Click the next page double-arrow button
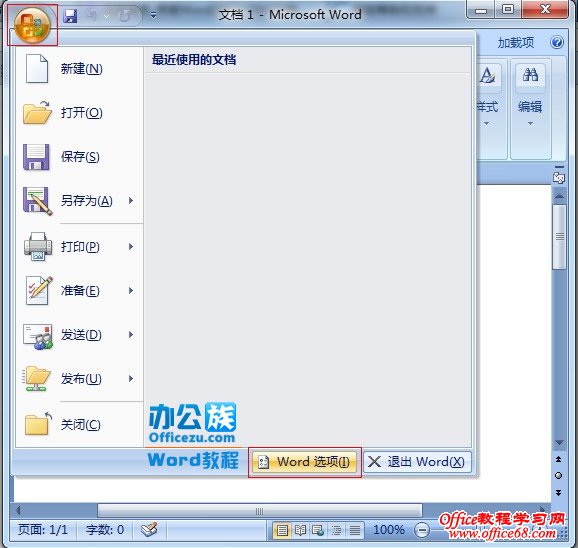Screen dimensions: 578x548 click(558, 493)
